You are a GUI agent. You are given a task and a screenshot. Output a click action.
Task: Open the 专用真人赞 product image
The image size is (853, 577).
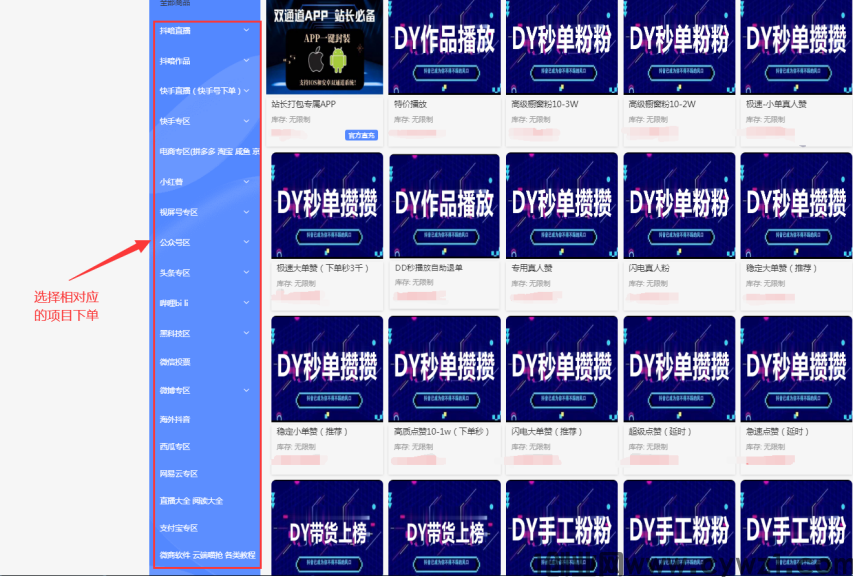[562, 206]
